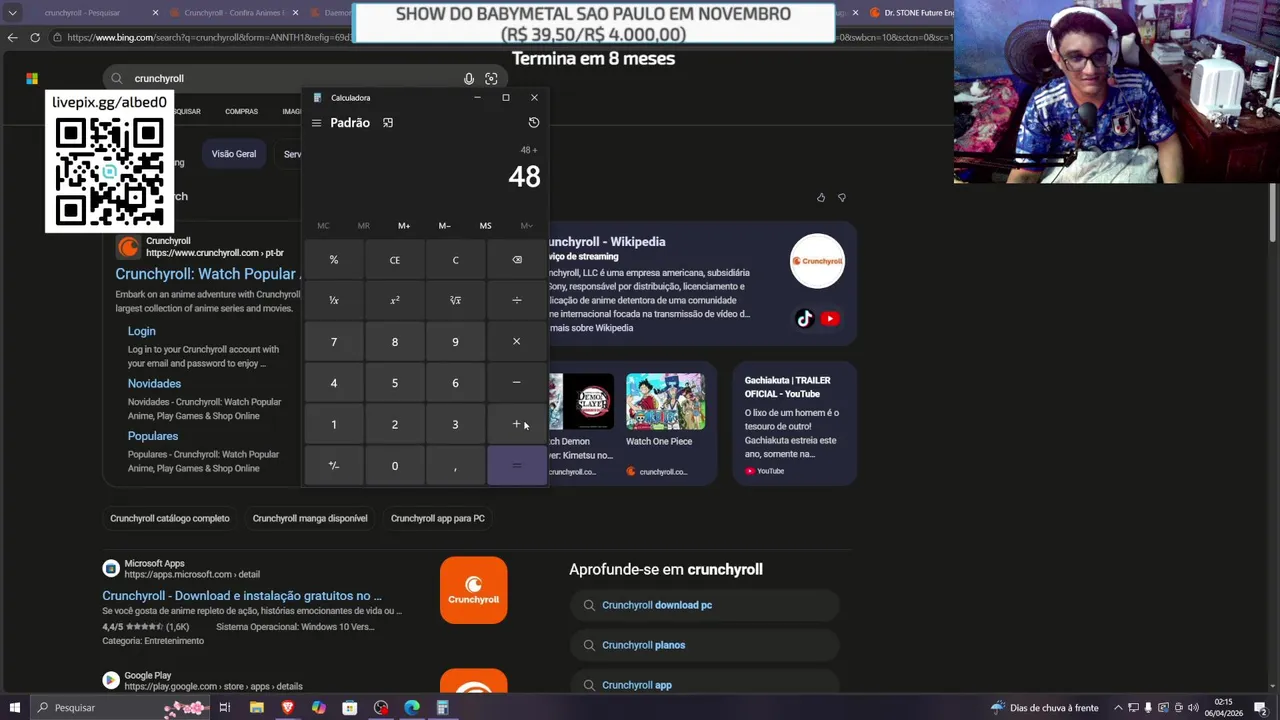Click the browser back arrow
This screenshot has width=1280, height=720.
[x=12, y=37]
